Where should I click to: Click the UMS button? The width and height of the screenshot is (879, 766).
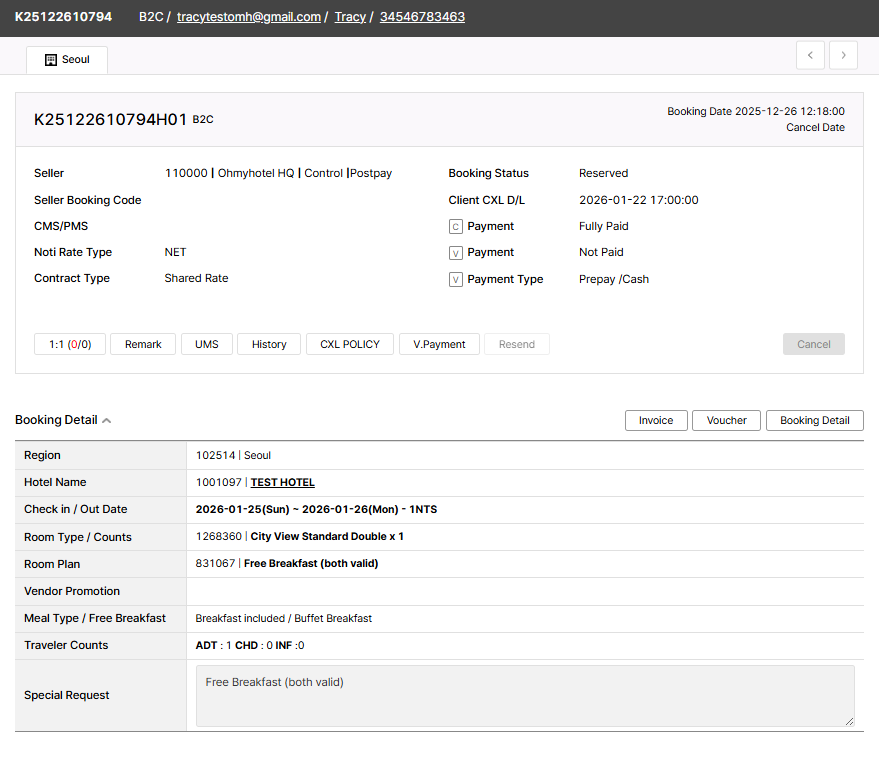tap(207, 344)
